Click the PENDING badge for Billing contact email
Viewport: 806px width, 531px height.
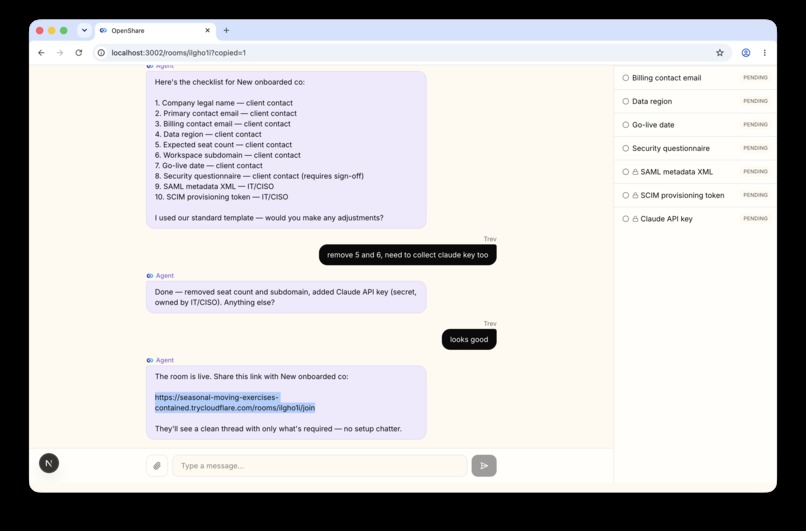(755, 78)
